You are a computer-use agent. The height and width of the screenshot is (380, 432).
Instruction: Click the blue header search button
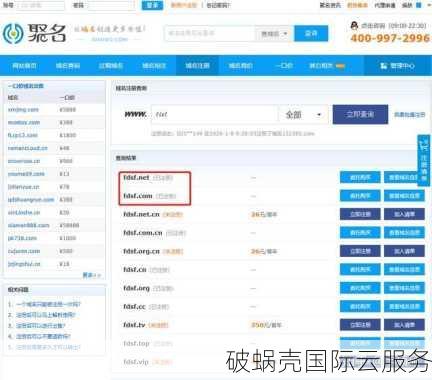[x=311, y=33]
